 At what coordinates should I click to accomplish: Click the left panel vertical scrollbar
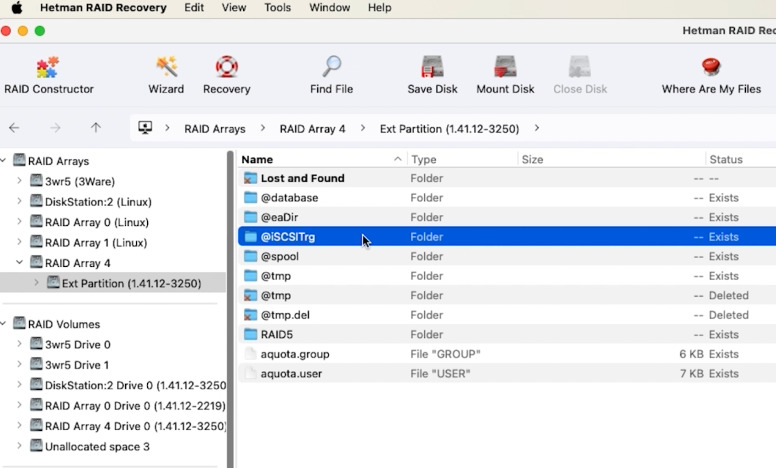[x=230, y=309]
